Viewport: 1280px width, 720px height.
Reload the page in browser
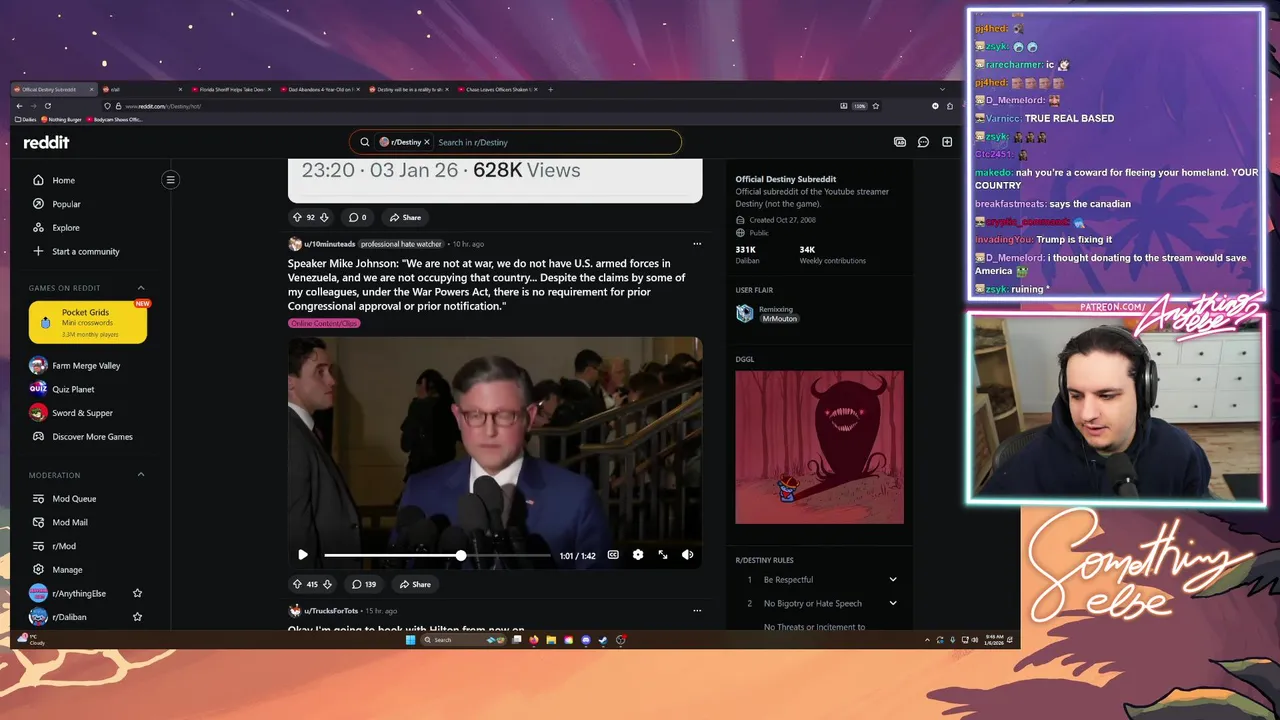(x=47, y=106)
